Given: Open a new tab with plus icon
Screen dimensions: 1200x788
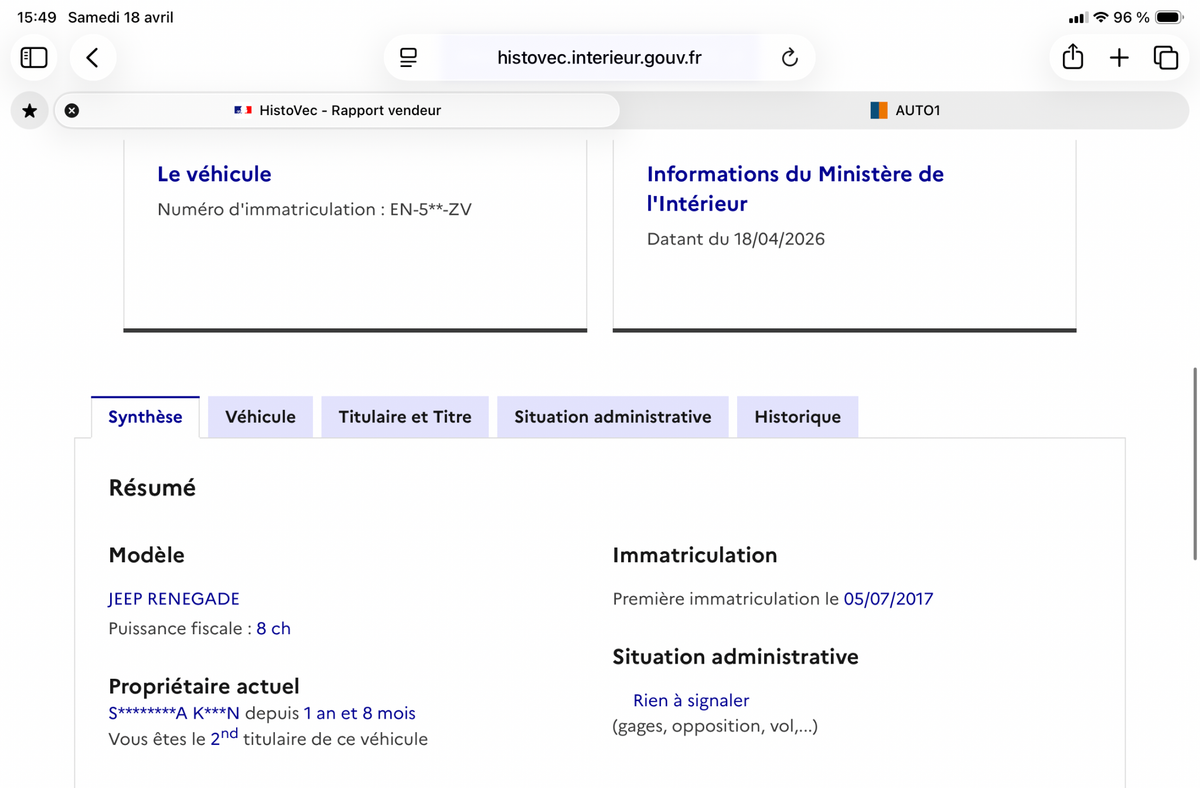Looking at the screenshot, I should pos(1119,58).
